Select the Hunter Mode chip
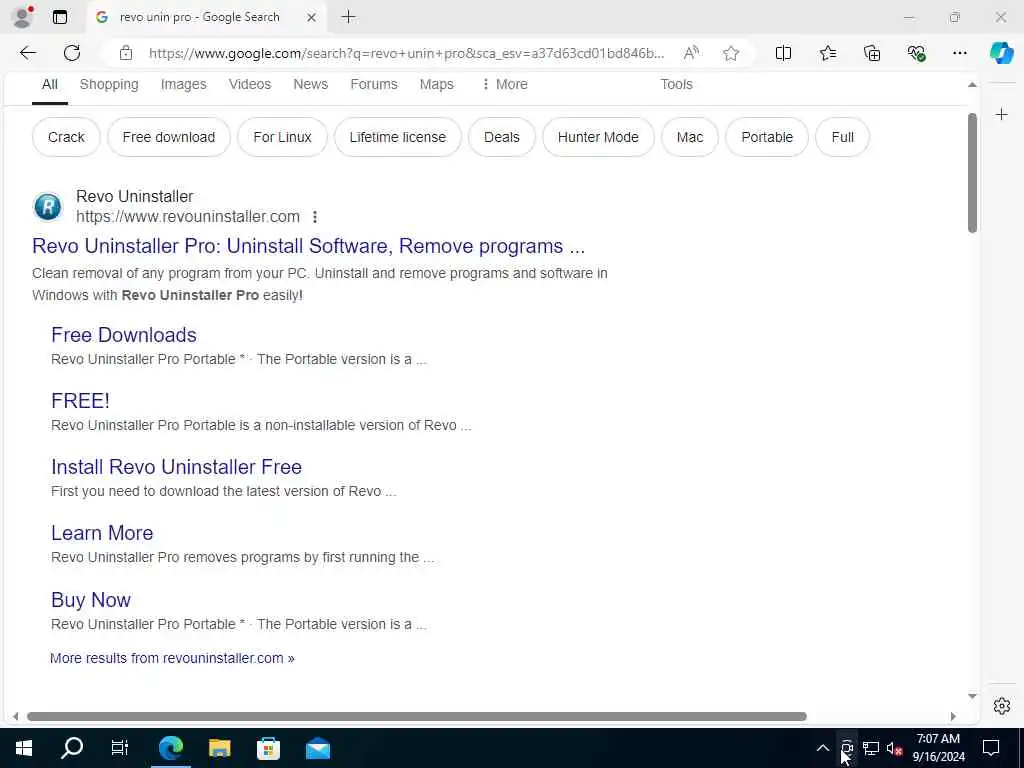Viewport: 1024px width, 768px height. [598, 137]
